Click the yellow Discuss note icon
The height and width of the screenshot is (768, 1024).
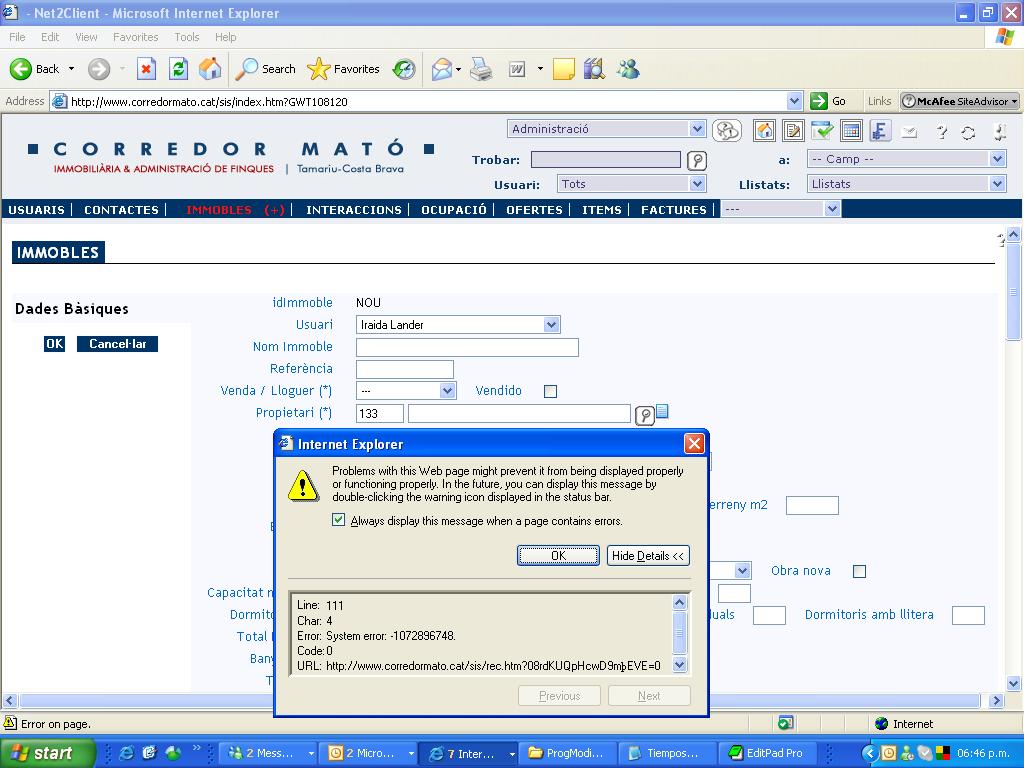click(x=564, y=69)
